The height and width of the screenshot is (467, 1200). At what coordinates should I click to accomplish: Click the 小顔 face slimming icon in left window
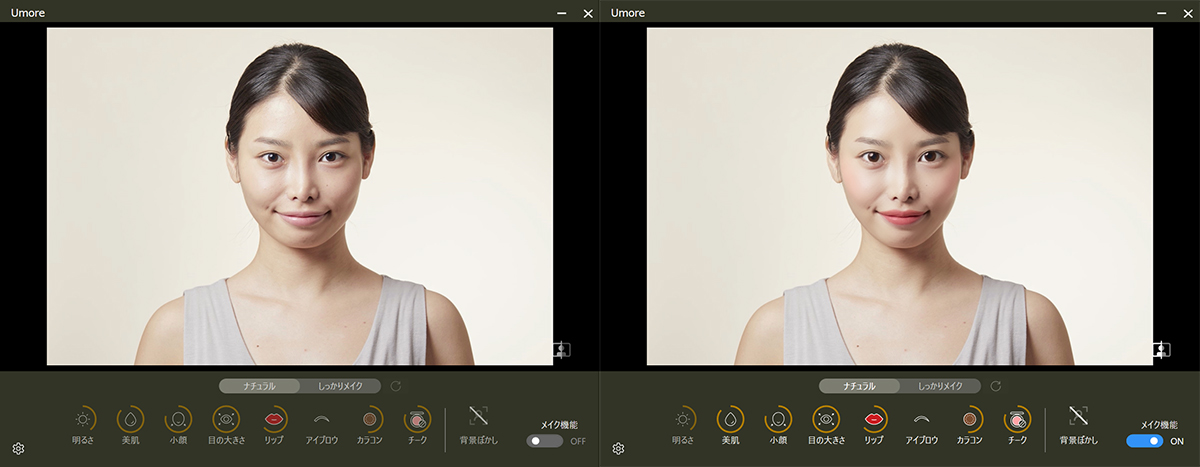click(x=179, y=419)
